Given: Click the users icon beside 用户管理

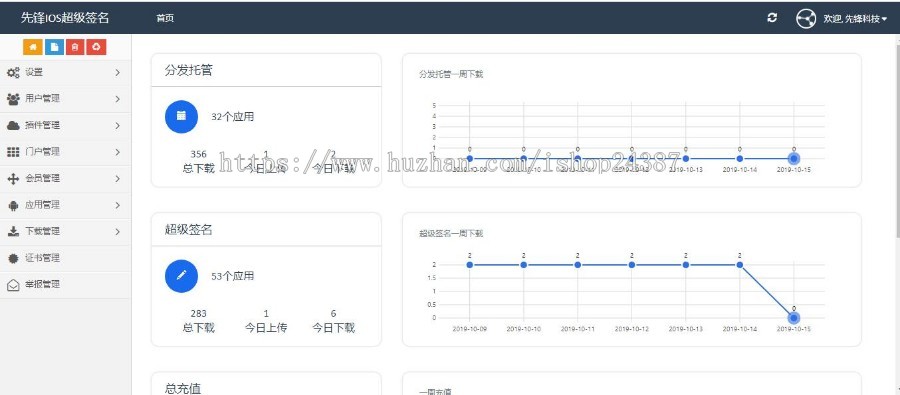Looking at the screenshot, I should click(x=13, y=99).
